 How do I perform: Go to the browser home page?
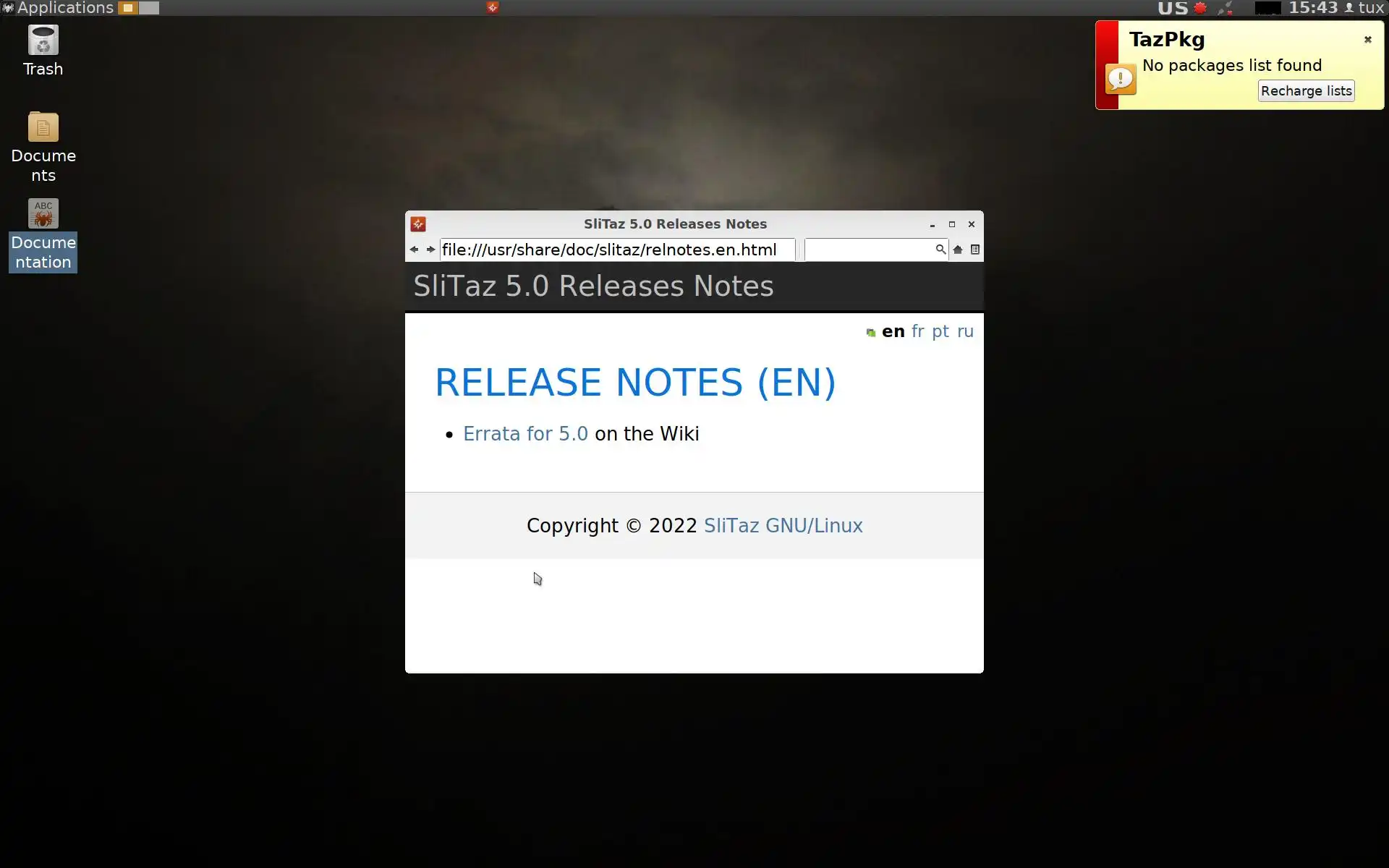click(x=958, y=250)
